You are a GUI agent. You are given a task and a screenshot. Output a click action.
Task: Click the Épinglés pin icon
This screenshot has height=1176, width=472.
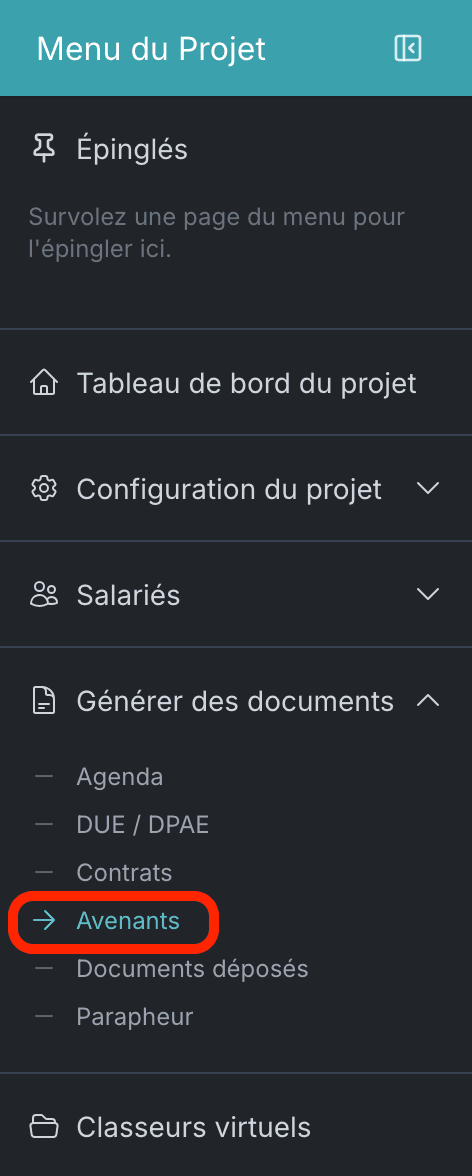point(44,148)
